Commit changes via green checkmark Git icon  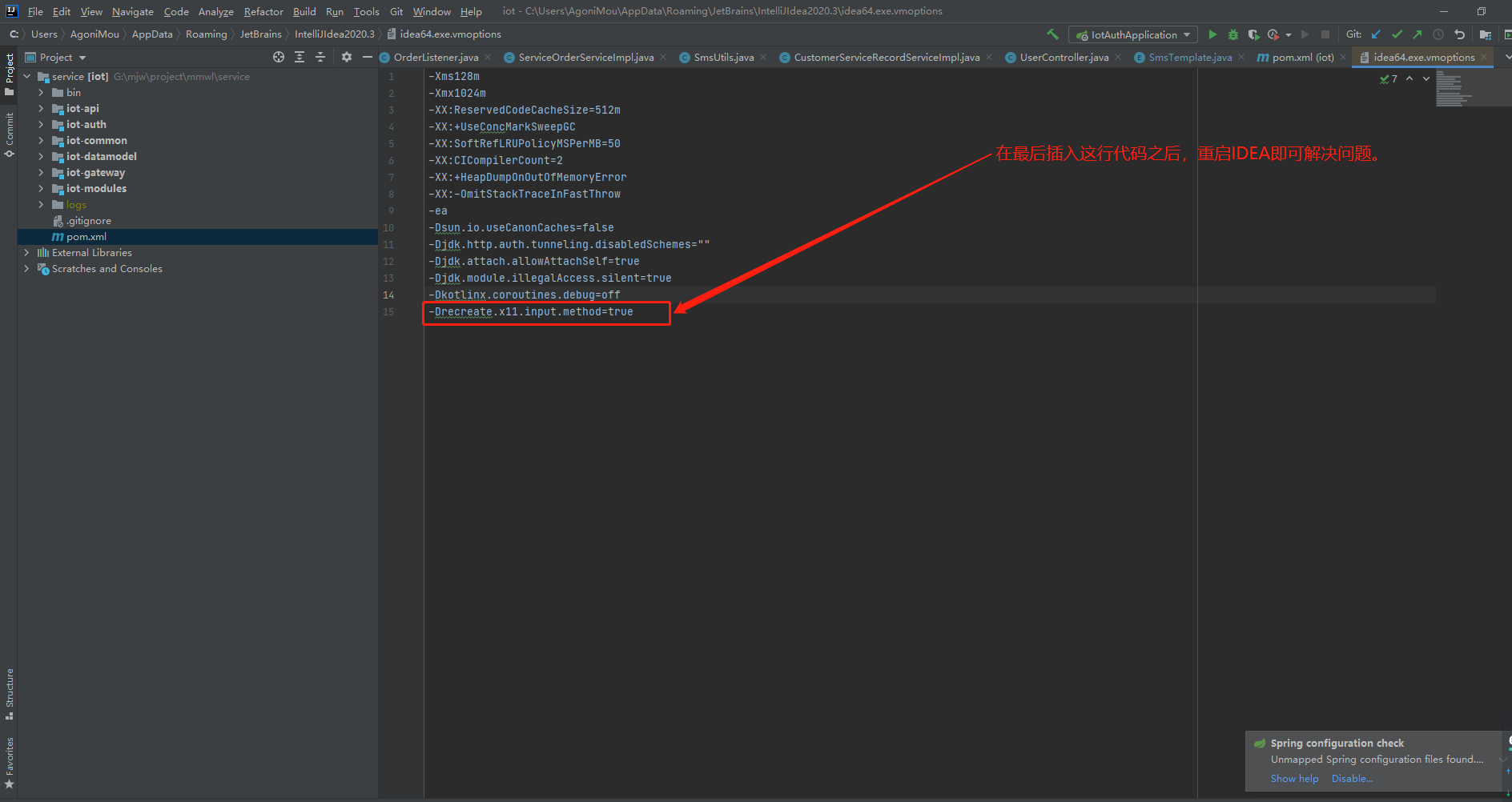(x=1397, y=34)
